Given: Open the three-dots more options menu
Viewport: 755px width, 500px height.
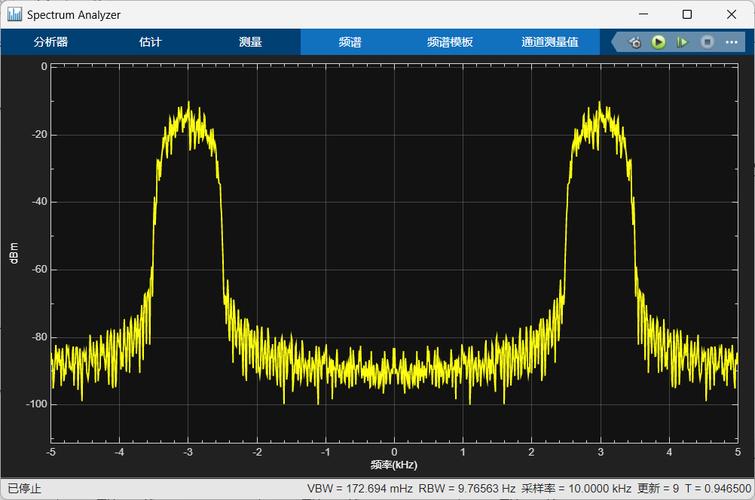Looking at the screenshot, I should [732, 42].
